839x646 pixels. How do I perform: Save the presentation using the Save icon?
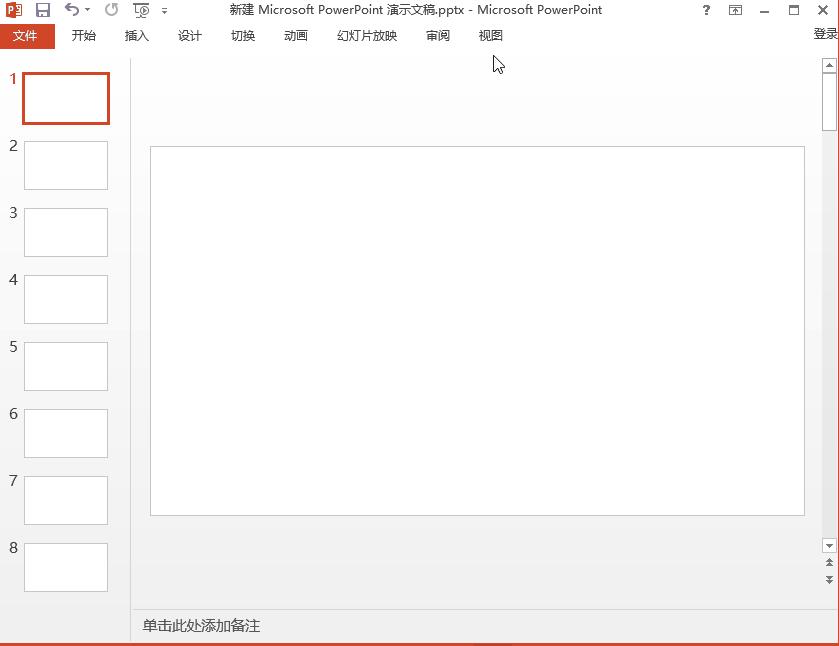click(41, 10)
